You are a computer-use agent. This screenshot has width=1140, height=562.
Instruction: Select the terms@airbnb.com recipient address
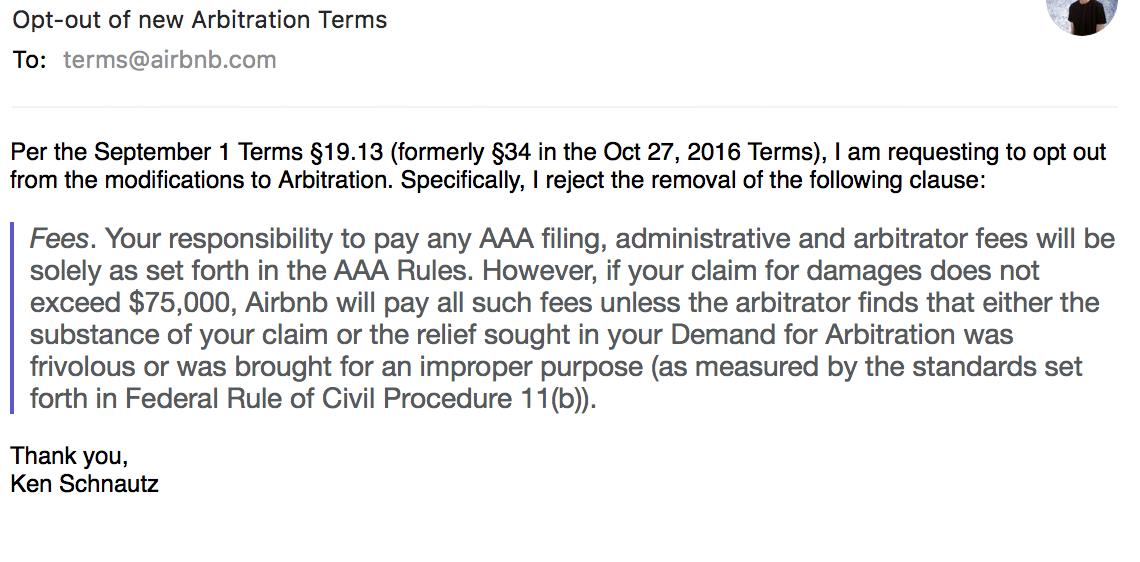[169, 60]
